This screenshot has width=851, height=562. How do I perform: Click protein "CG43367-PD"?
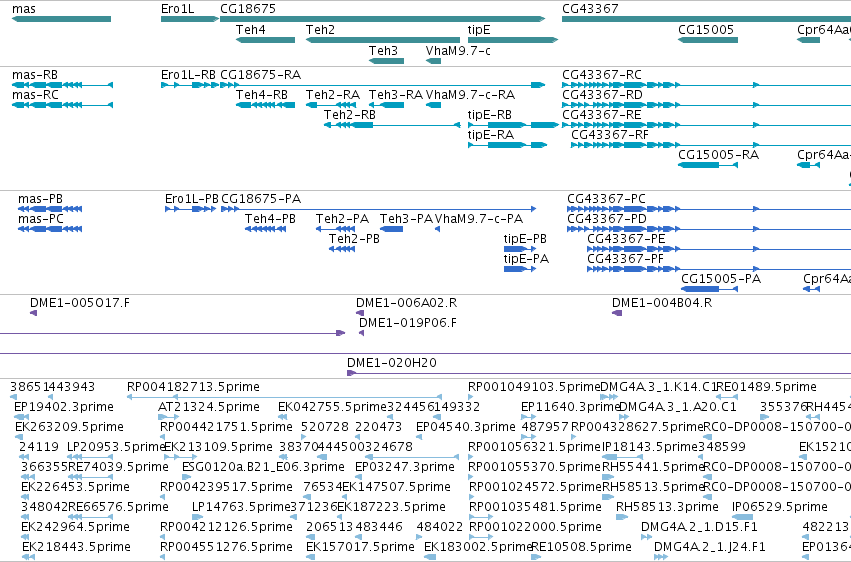pyautogui.click(x=607, y=219)
